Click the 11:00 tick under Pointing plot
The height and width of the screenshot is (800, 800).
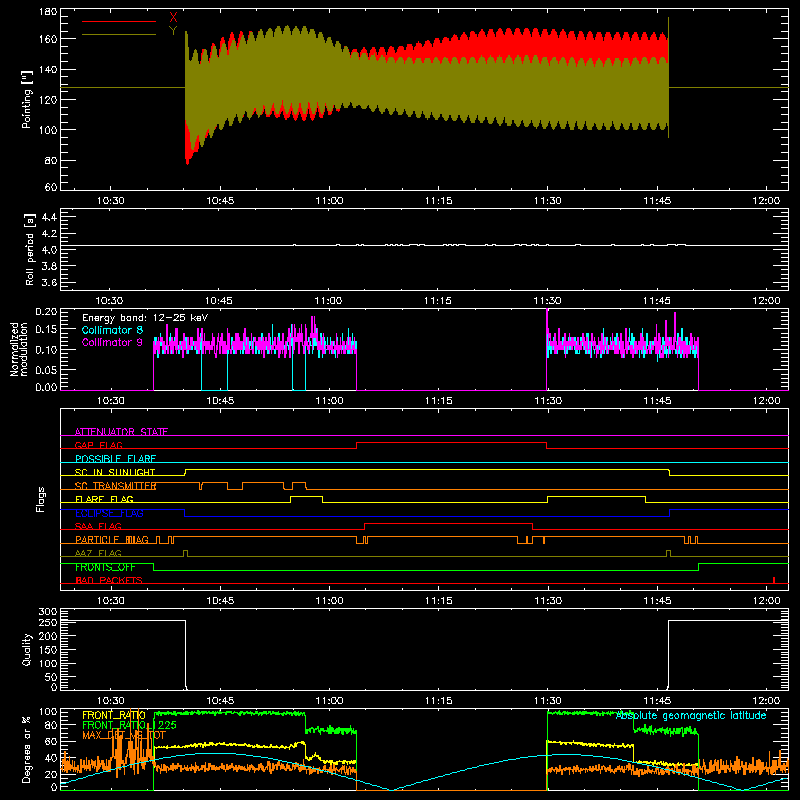329,201
